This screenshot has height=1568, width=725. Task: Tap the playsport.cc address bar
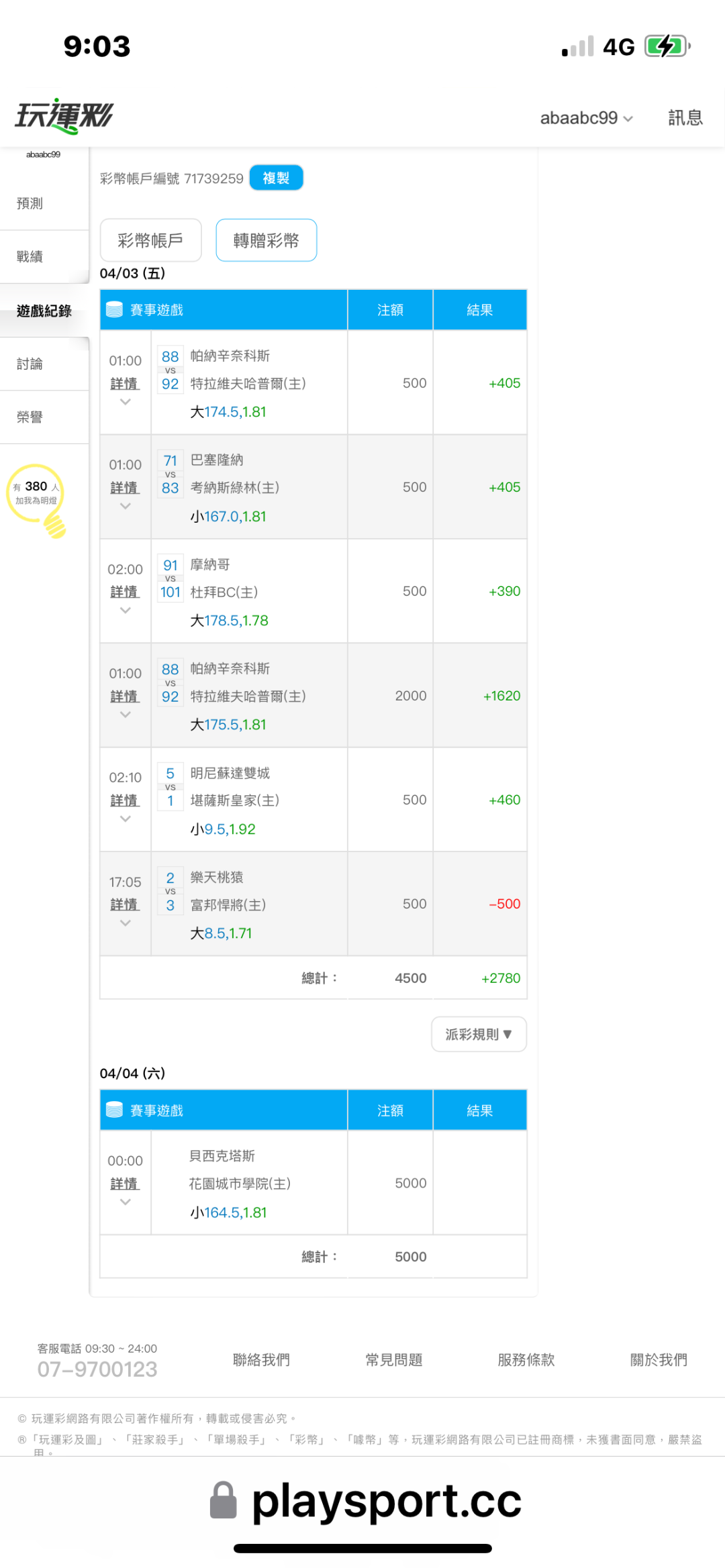386,1501
